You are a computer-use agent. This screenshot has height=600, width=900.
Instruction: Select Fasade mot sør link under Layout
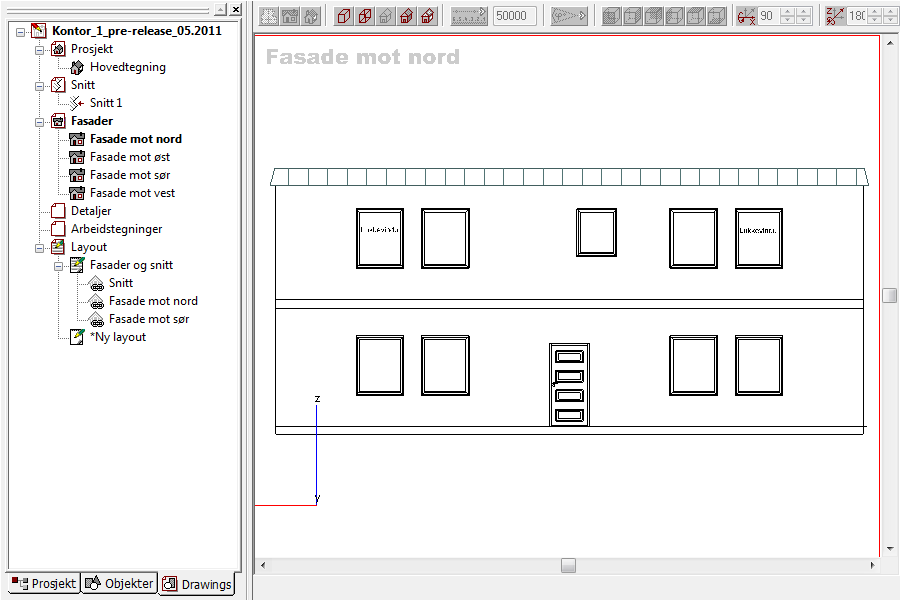click(149, 319)
